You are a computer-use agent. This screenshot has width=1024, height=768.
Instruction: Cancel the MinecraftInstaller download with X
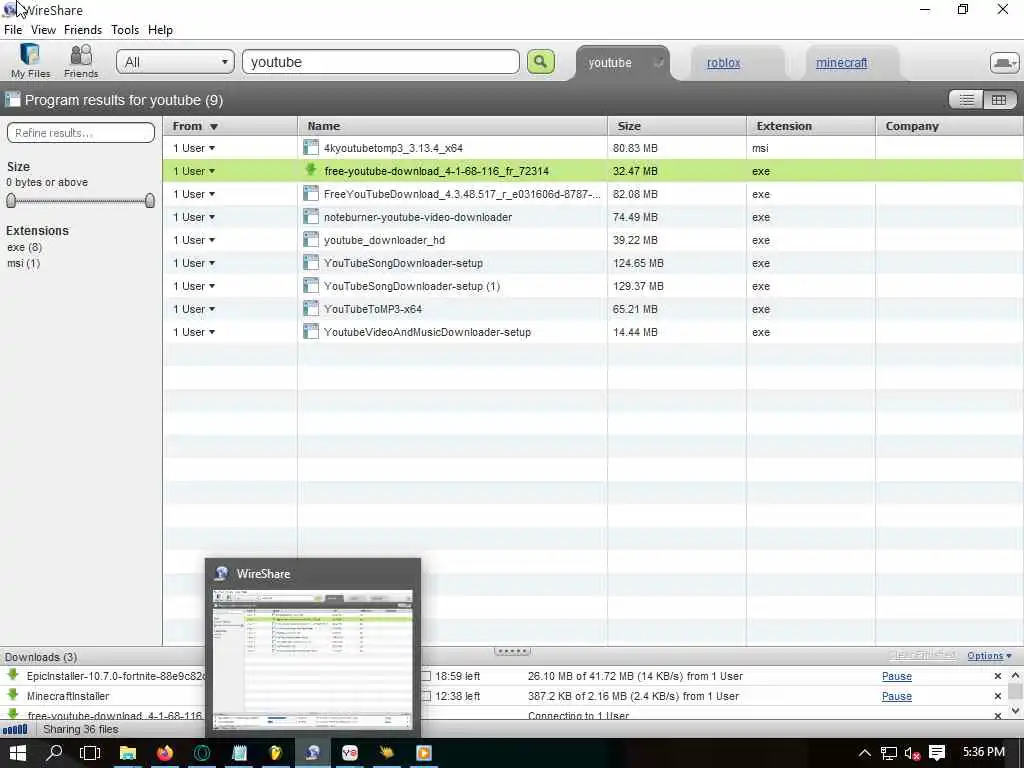tap(997, 696)
